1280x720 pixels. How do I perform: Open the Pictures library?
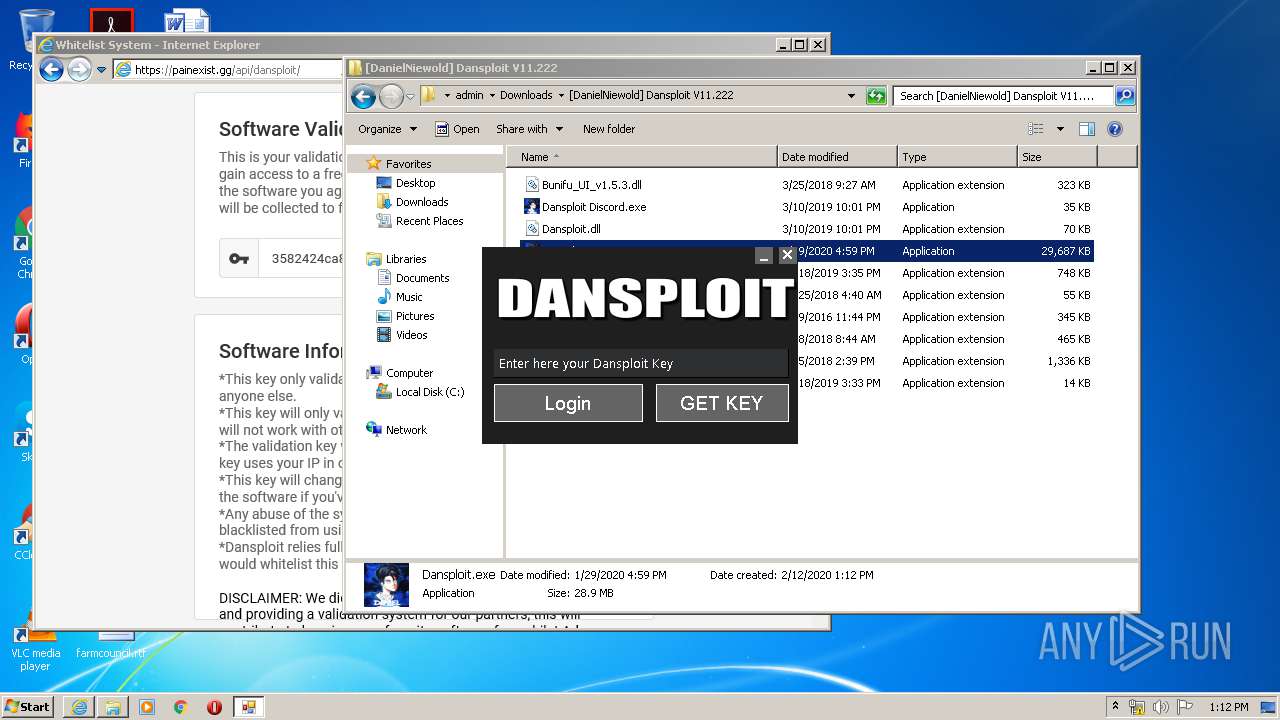414,316
